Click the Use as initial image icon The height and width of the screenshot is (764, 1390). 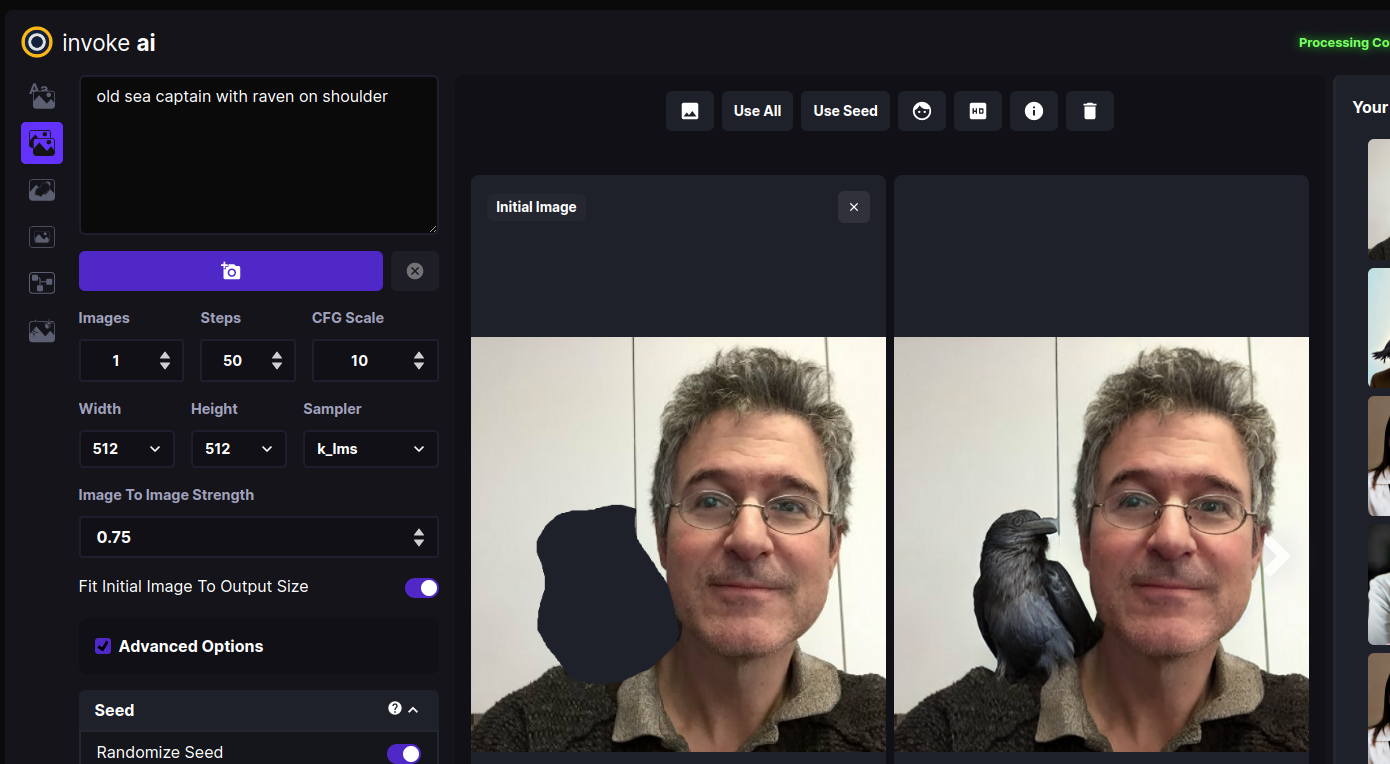(690, 111)
